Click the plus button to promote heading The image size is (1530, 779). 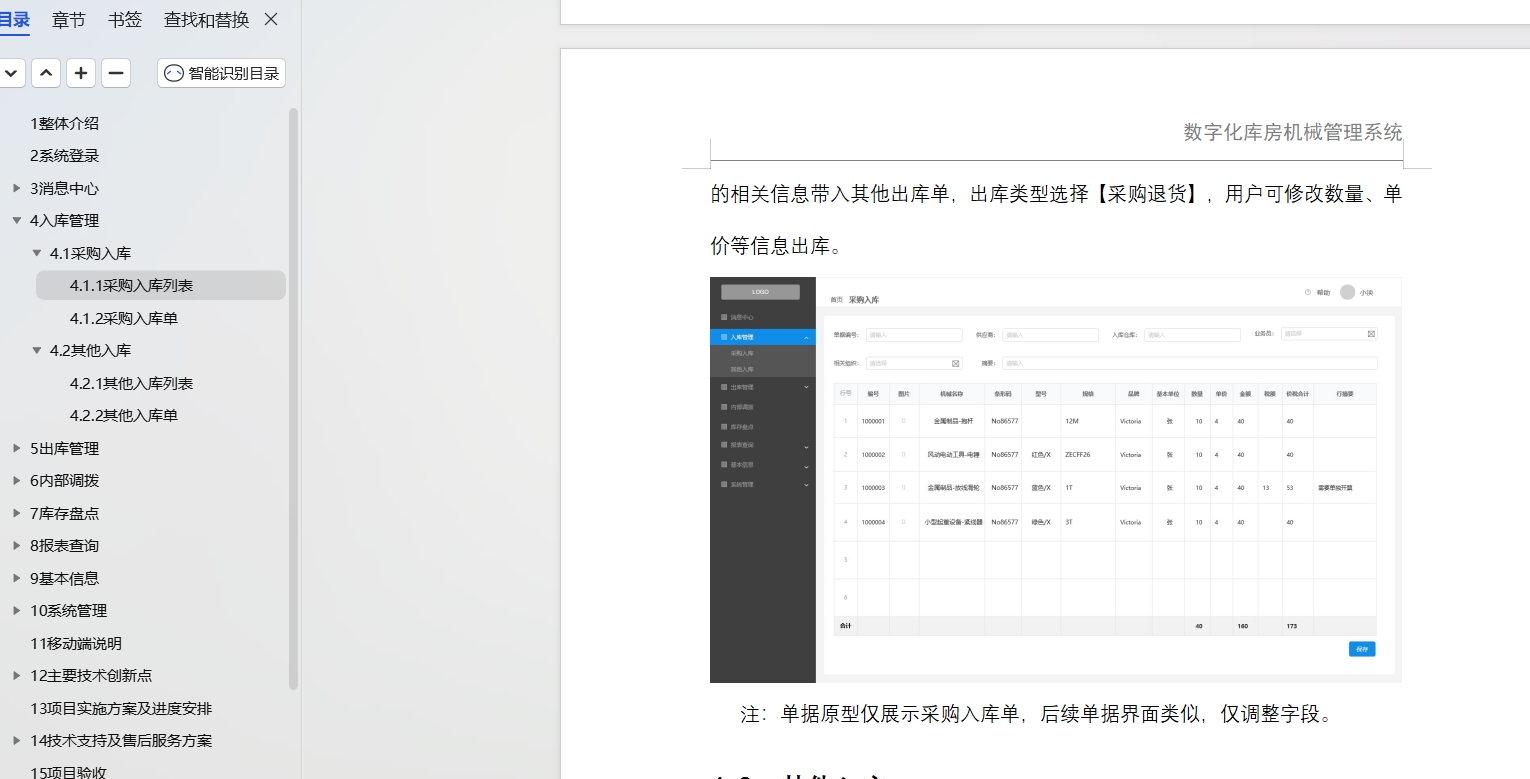[x=81, y=73]
